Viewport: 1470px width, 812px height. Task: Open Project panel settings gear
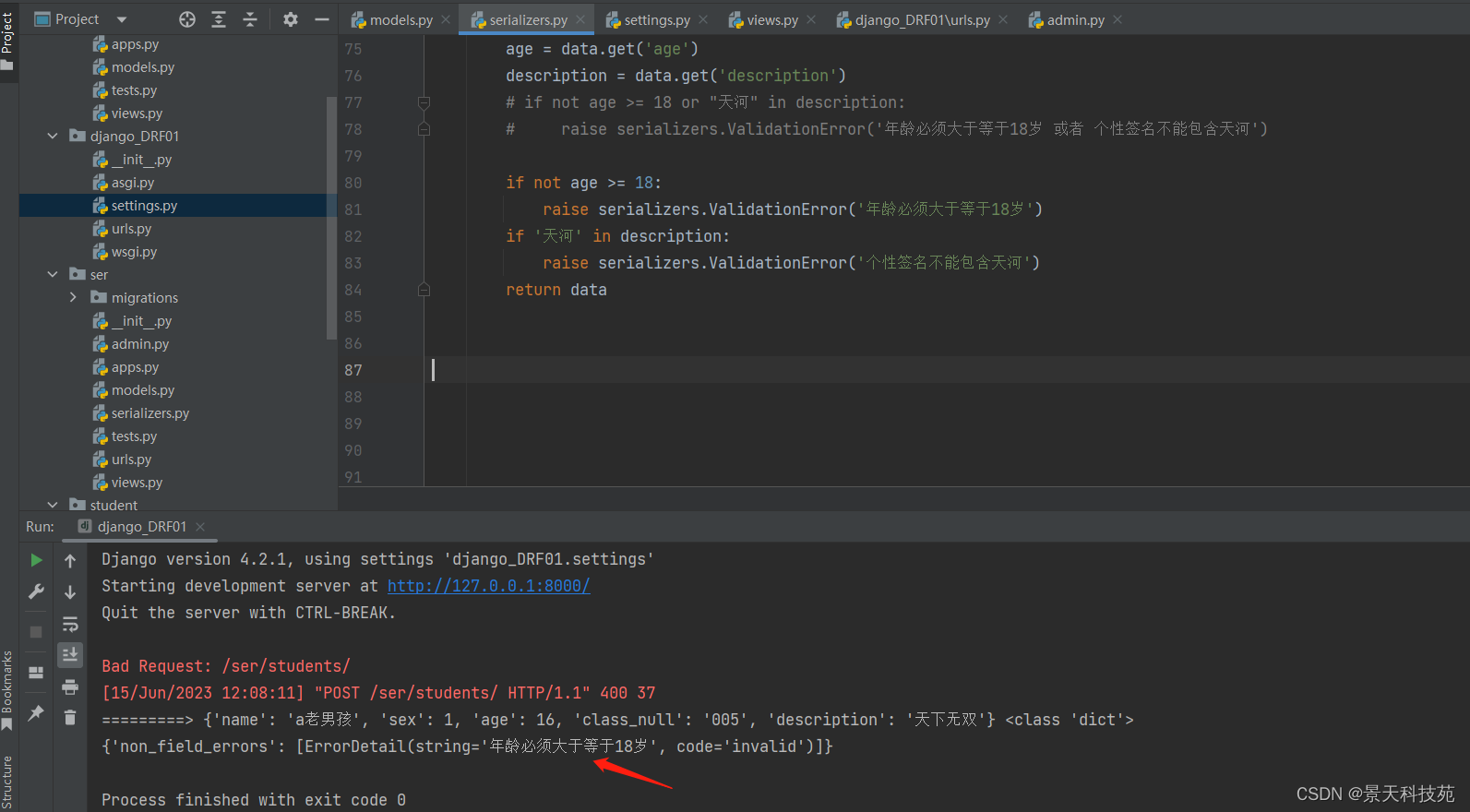[x=291, y=19]
